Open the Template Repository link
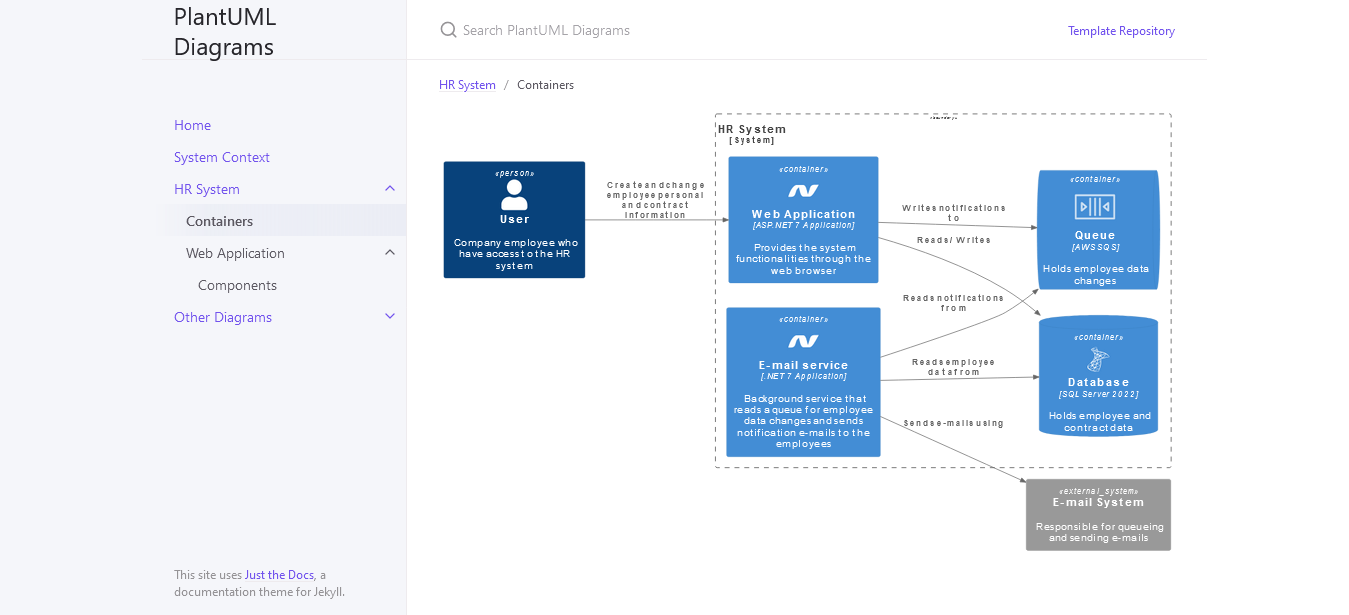 (x=1121, y=31)
